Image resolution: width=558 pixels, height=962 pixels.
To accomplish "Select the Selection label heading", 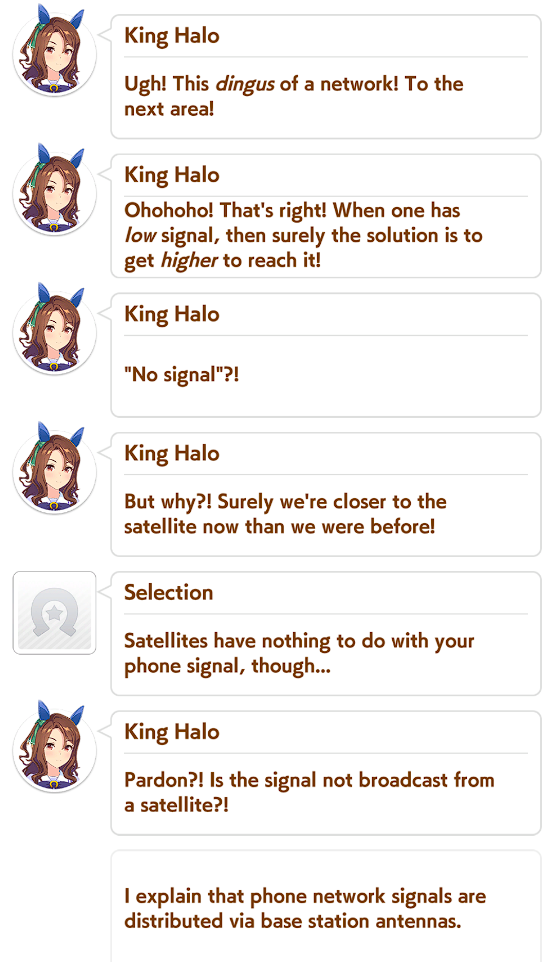I will click(x=169, y=592).
